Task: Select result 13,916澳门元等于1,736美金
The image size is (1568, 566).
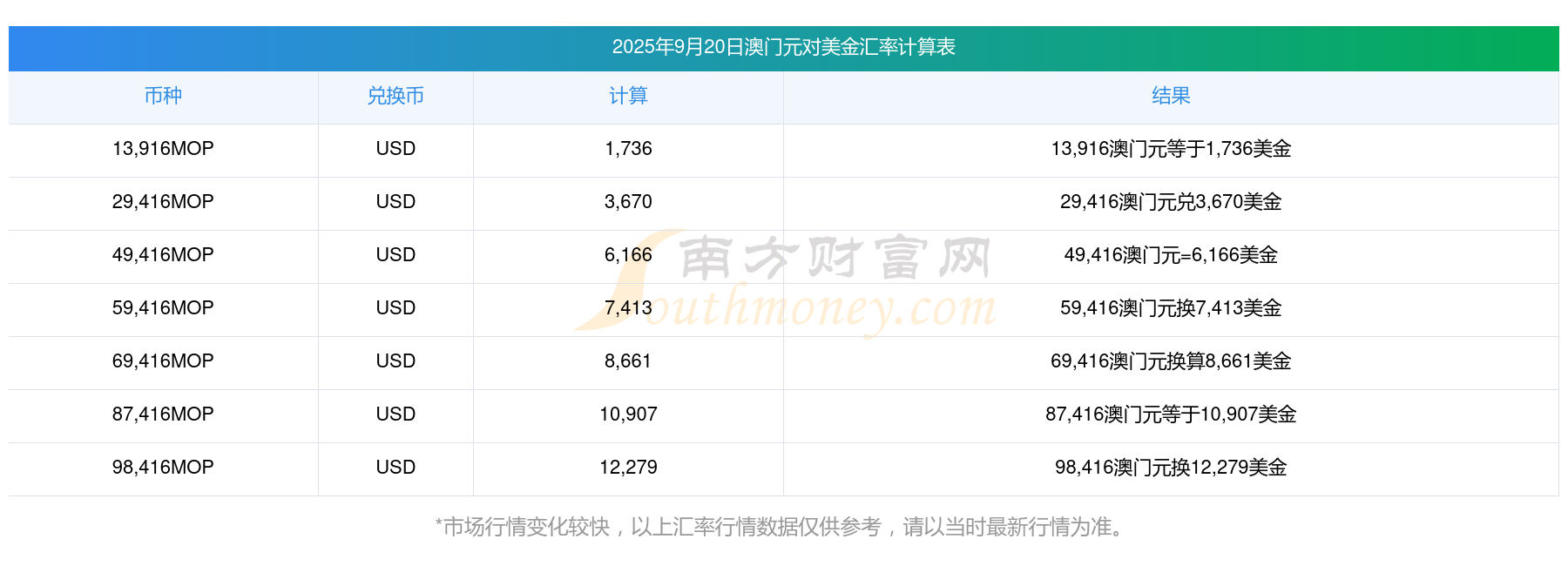Action: (1171, 149)
